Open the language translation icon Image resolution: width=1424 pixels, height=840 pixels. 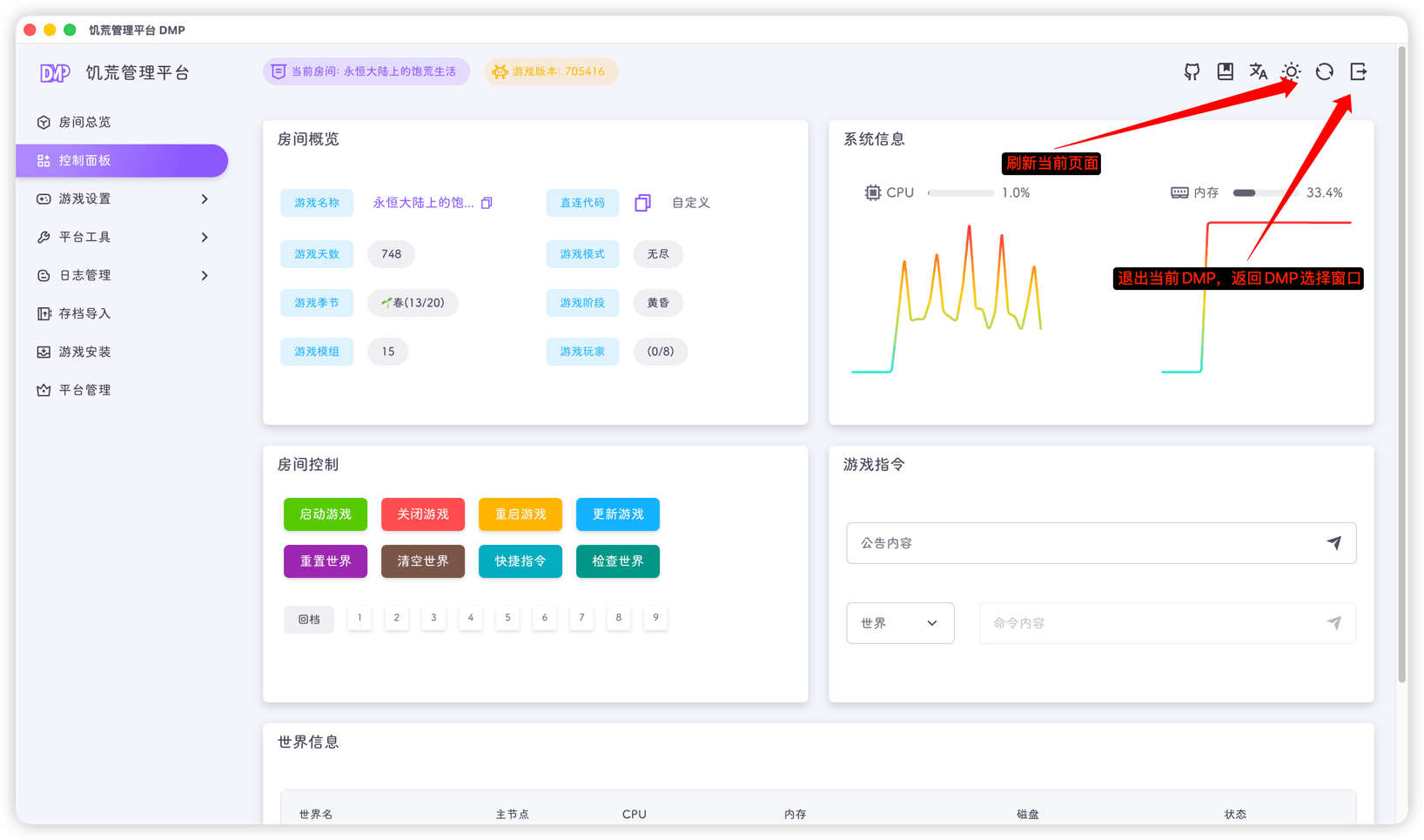(1258, 72)
